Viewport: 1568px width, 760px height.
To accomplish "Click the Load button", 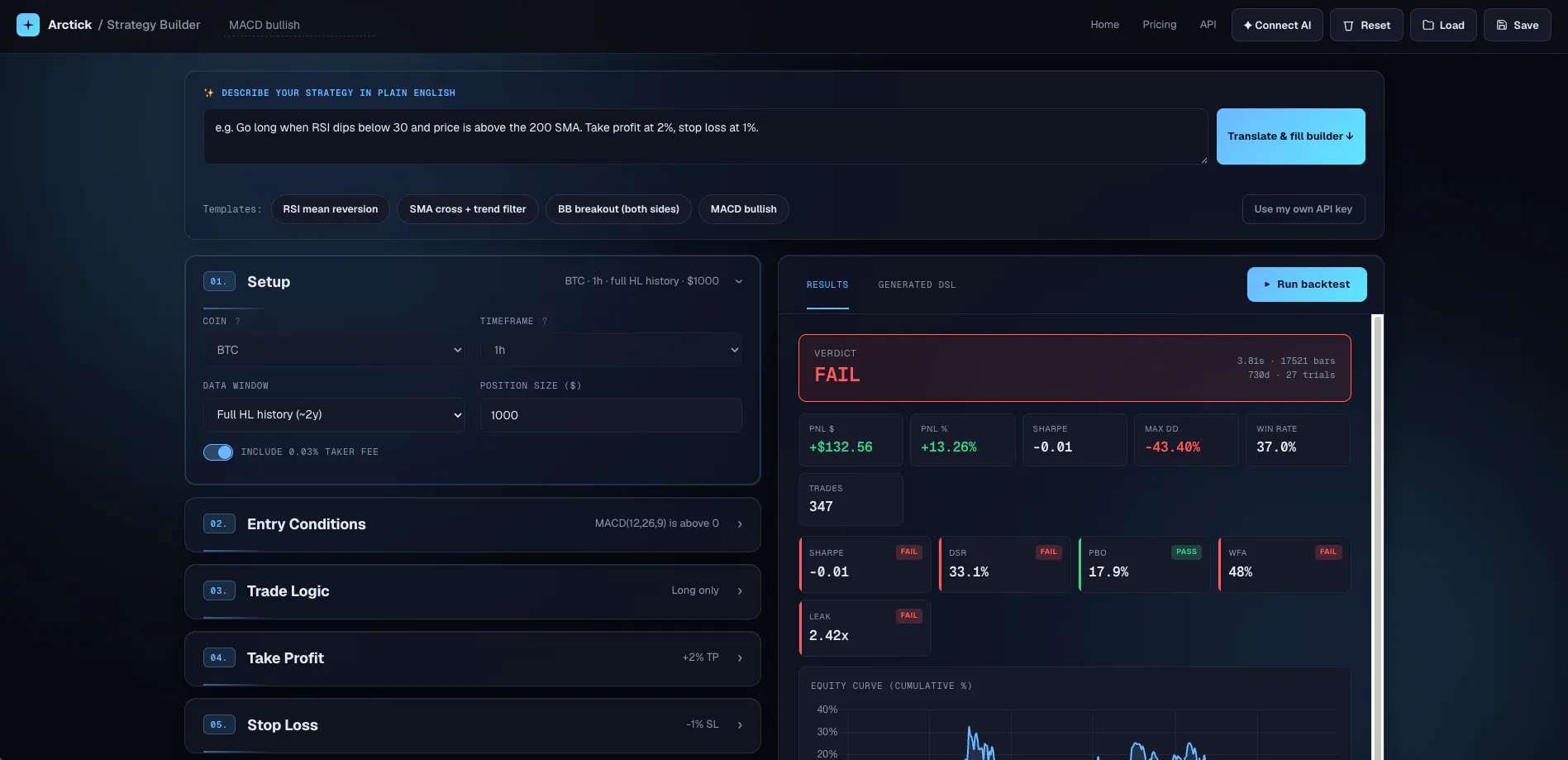I will tap(1443, 25).
